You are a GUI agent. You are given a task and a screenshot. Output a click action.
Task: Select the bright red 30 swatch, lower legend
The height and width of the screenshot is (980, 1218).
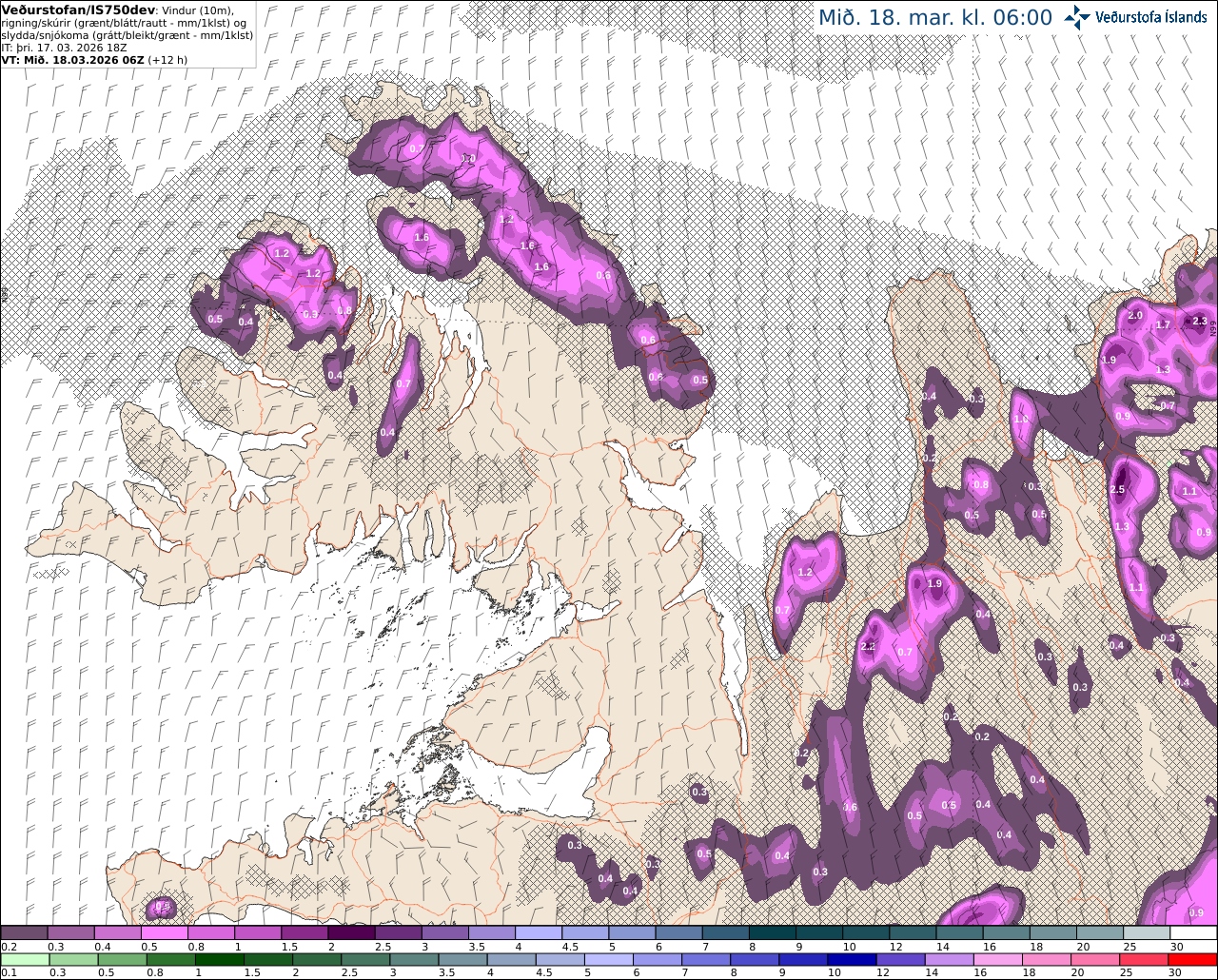(x=1193, y=959)
